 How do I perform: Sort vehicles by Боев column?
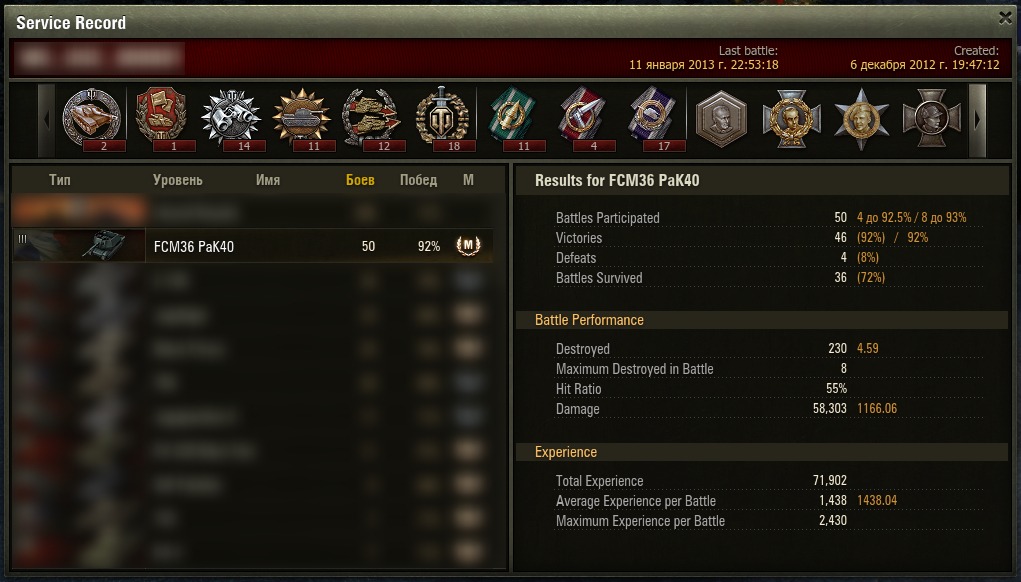click(360, 180)
